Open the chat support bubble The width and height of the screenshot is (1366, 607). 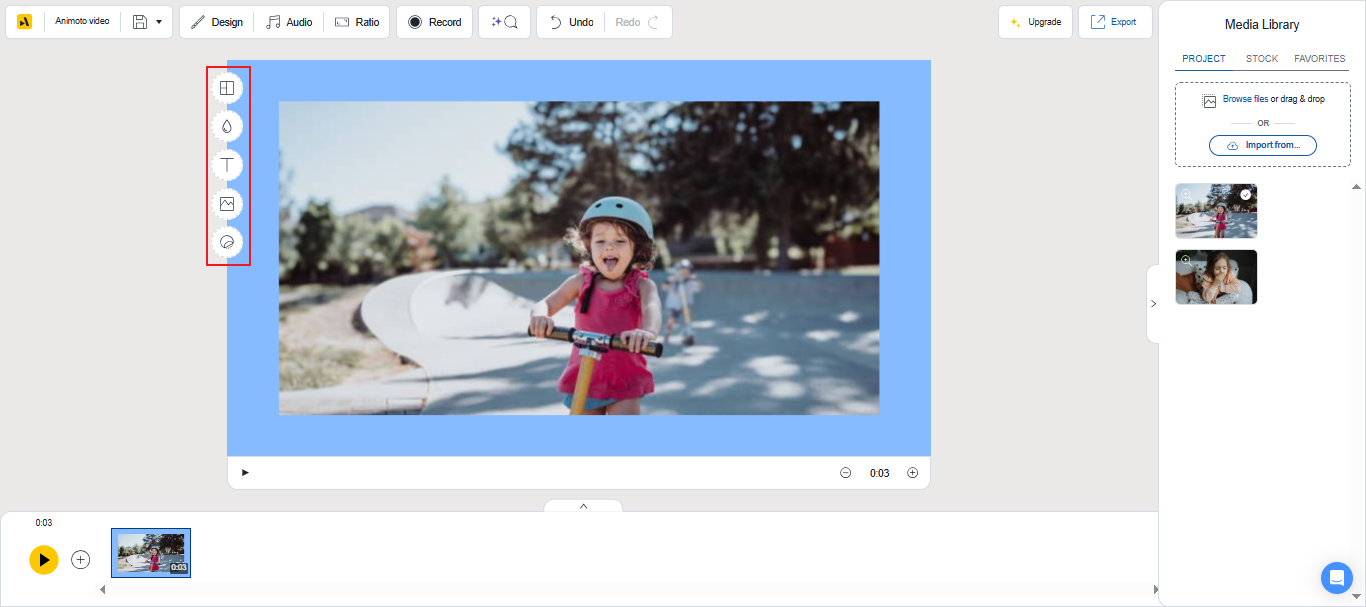click(1336, 578)
